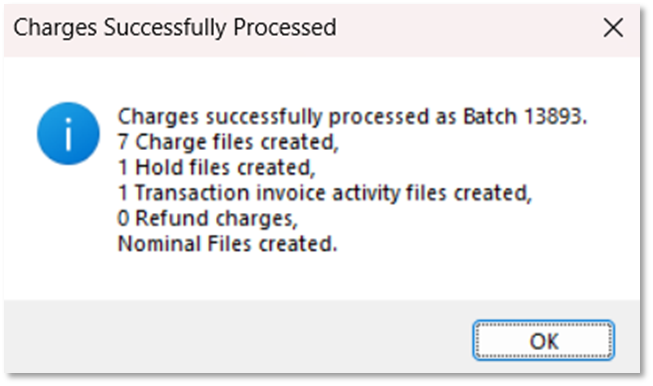Click the word 'Charges' starting the message
The image size is (653, 386).
tap(158, 116)
